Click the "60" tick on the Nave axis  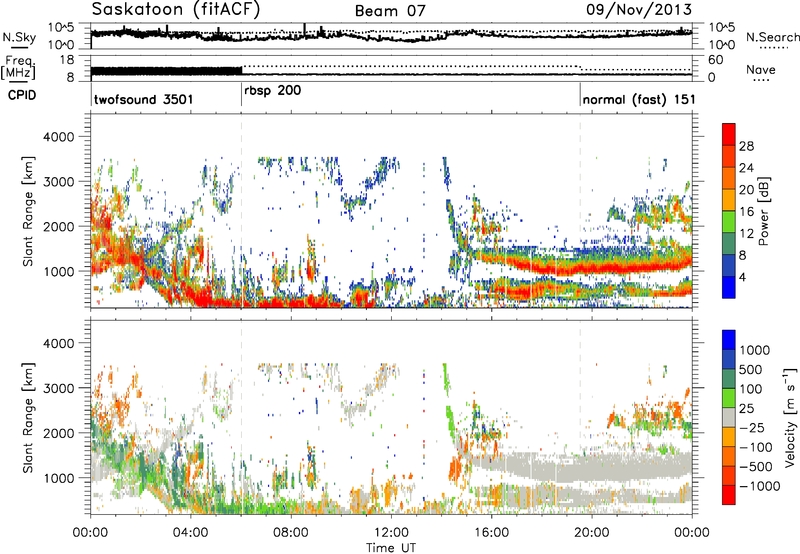pos(715,60)
